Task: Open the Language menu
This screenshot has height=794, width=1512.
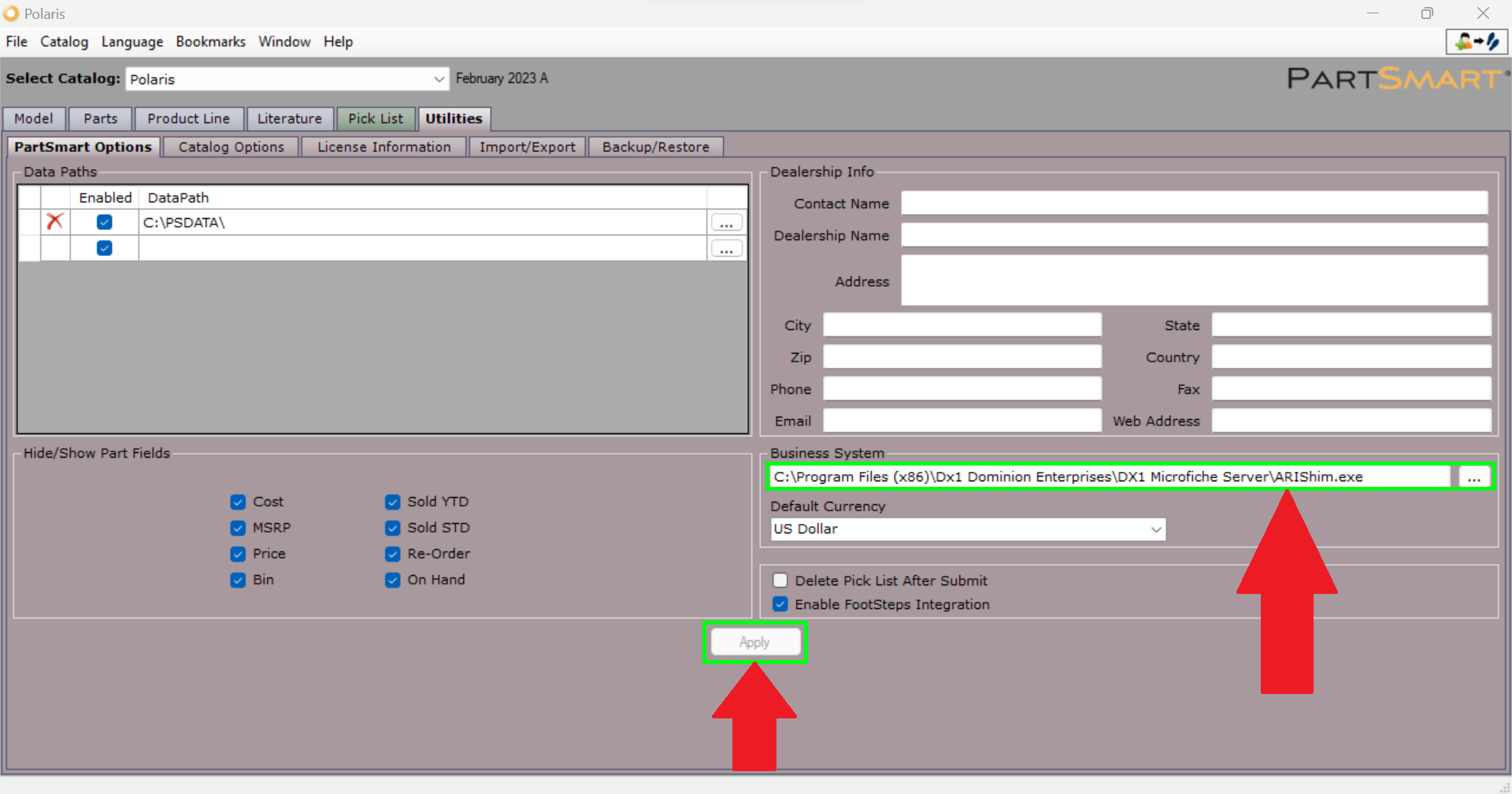Action: coord(132,42)
